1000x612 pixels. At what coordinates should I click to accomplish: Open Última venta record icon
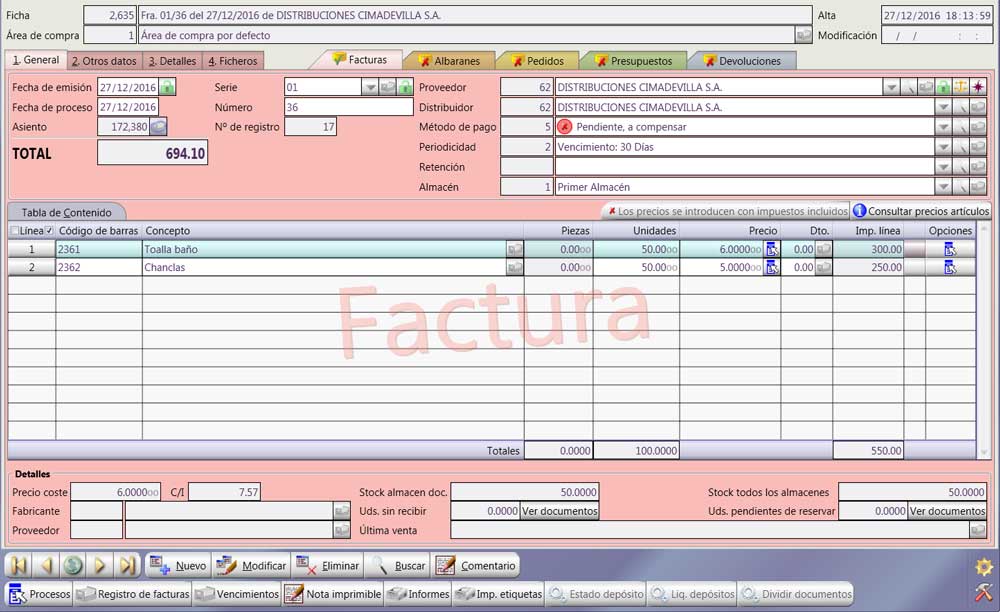click(978, 530)
